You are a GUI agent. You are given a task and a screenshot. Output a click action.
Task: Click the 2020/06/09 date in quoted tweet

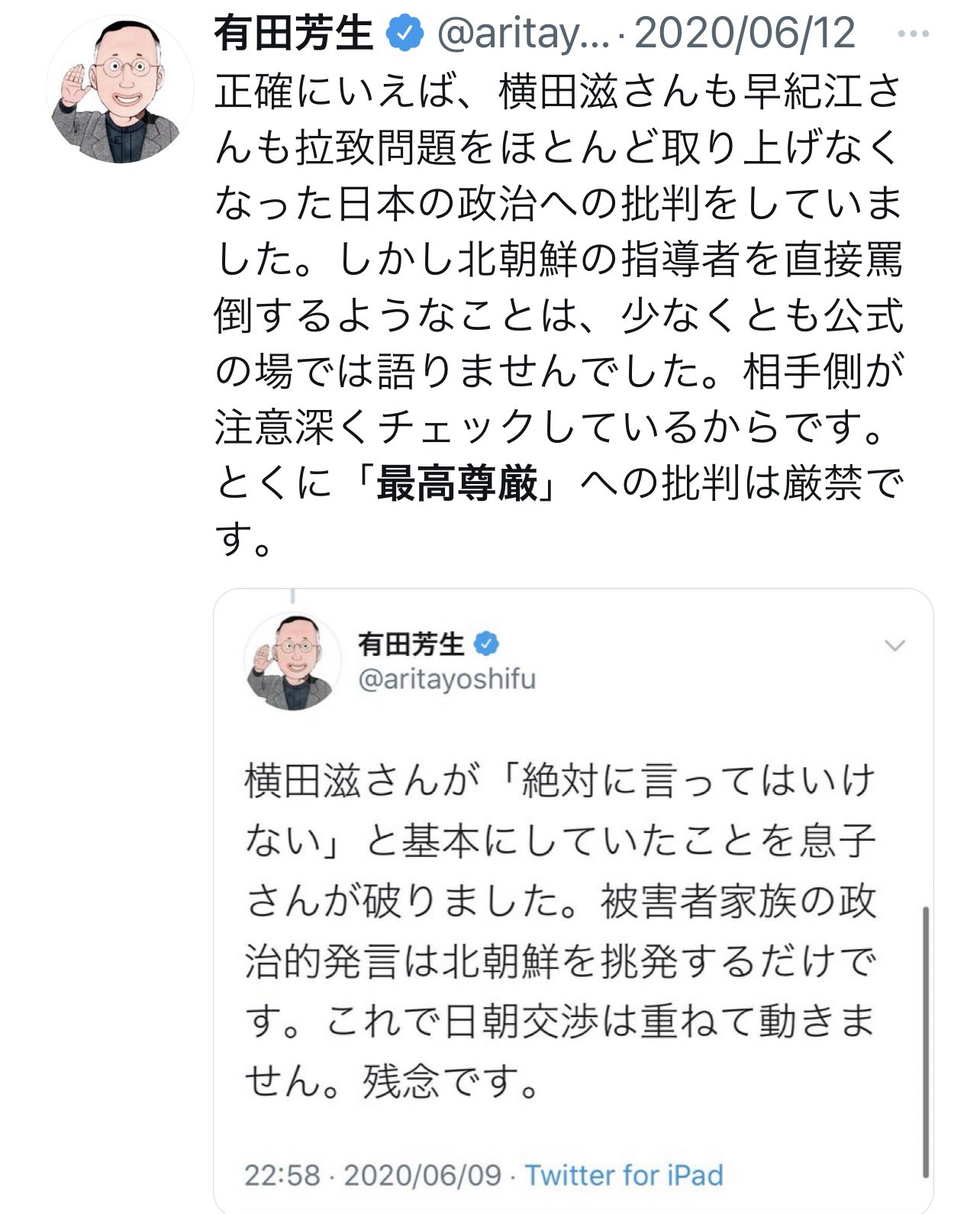click(422, 1174)
